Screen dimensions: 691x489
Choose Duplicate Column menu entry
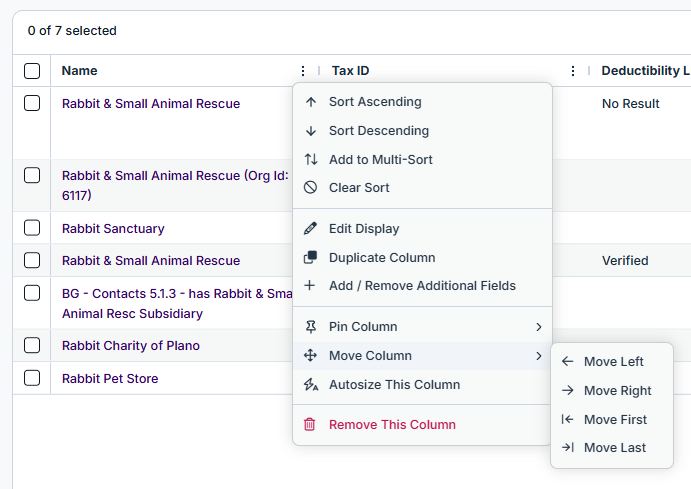pos(422,257)
